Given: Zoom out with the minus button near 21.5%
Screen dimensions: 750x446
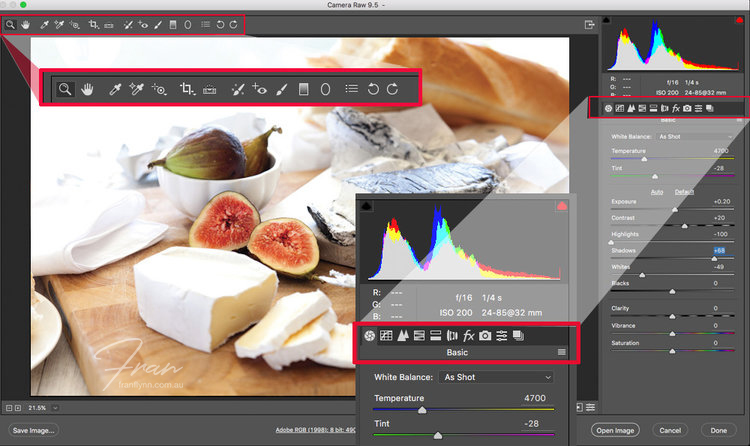Looking at the screenshot, I should click(x=9, y=408).
